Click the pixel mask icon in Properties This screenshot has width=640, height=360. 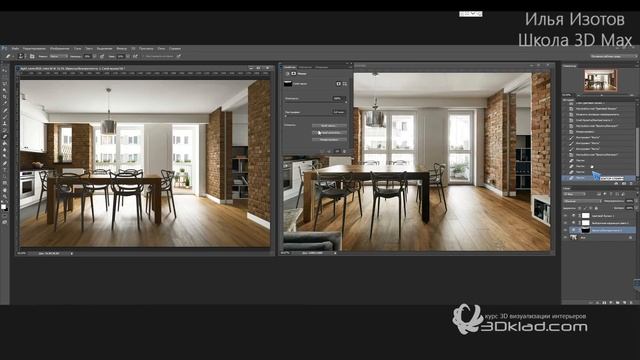click(x=338, y=84)
